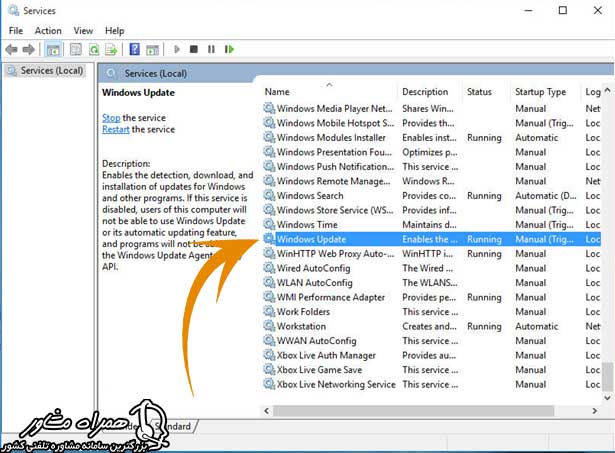Click the vertical scrollbar down arrow

[607, 398]
